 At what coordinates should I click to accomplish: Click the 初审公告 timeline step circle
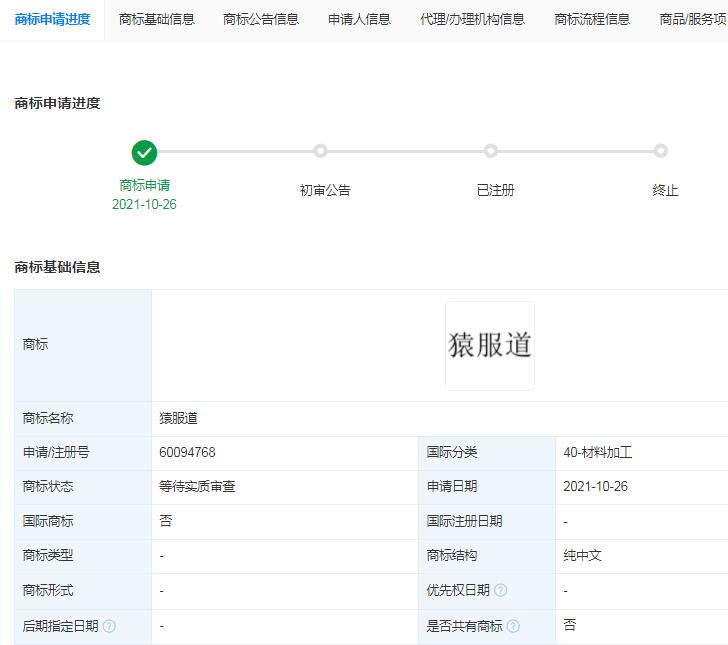click(x=320, y=151)
